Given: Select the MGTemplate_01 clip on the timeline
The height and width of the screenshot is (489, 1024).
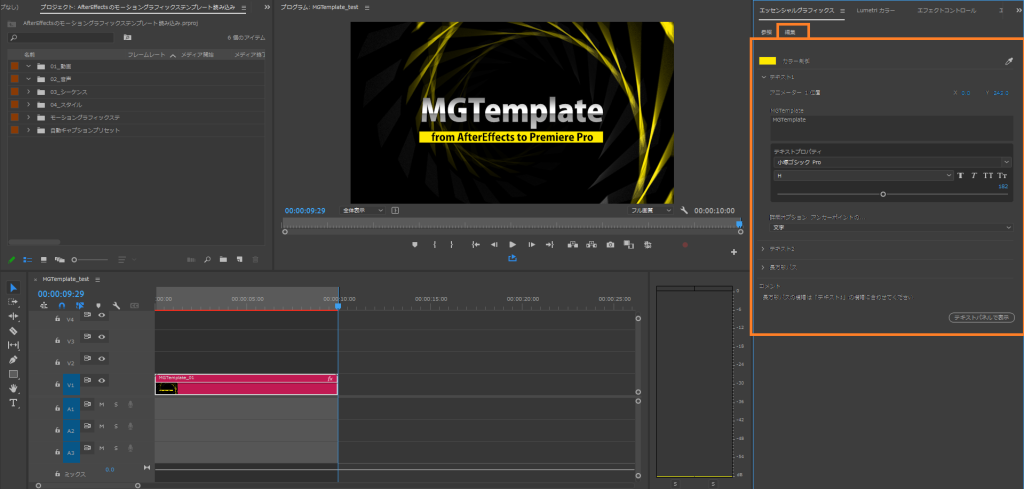Looking at the screenshot, I should tap(246, 385).
